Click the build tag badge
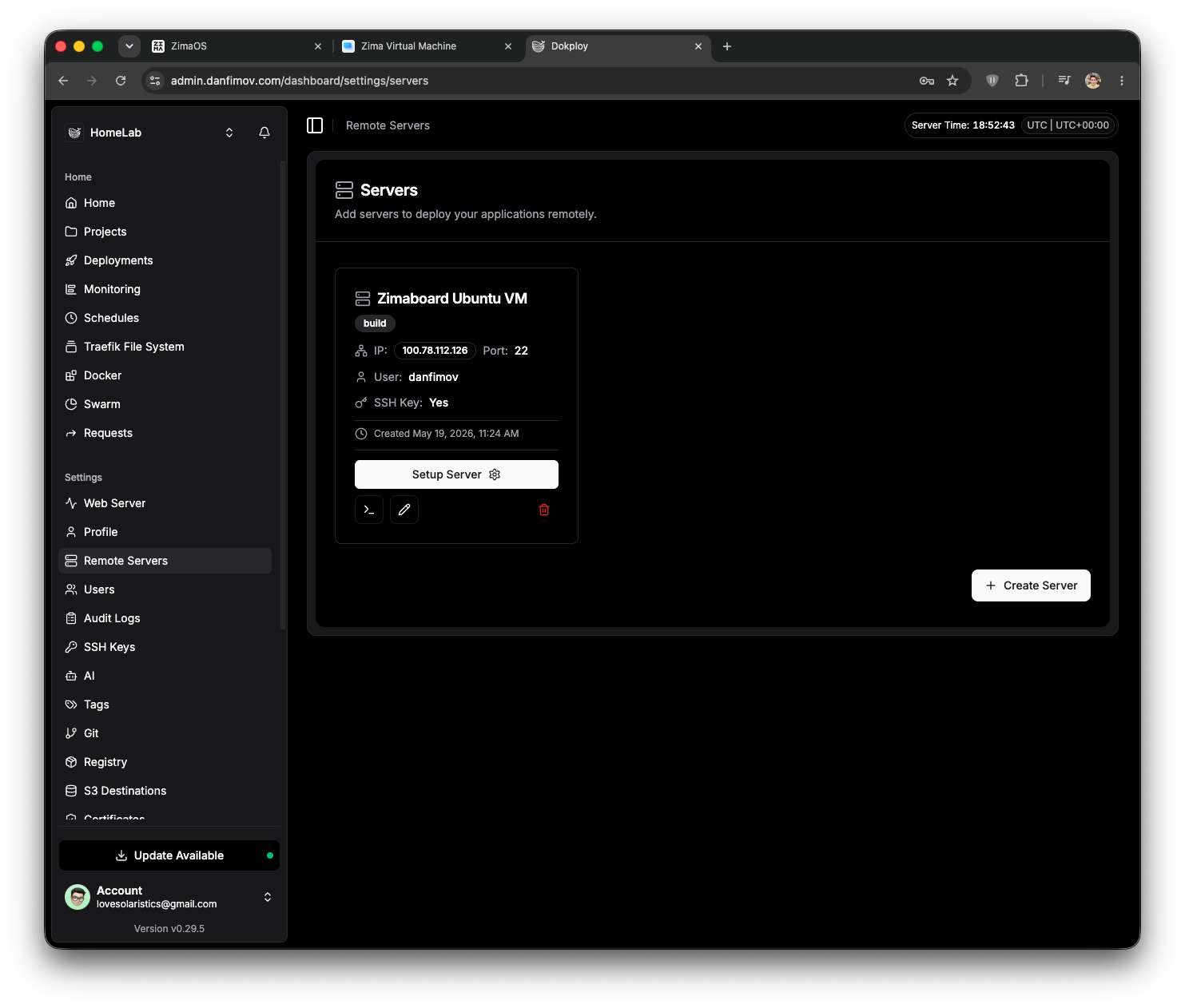This screenshot has width=1185, height=1008. pos(375,323)
